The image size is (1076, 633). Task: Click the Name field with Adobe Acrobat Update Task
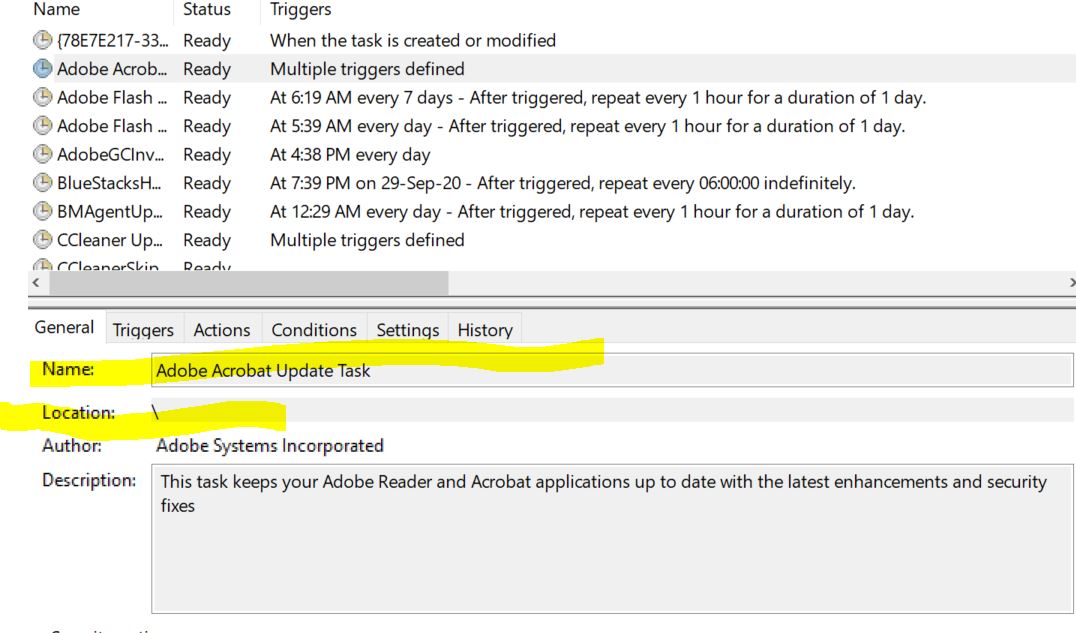tap(612, 370)
